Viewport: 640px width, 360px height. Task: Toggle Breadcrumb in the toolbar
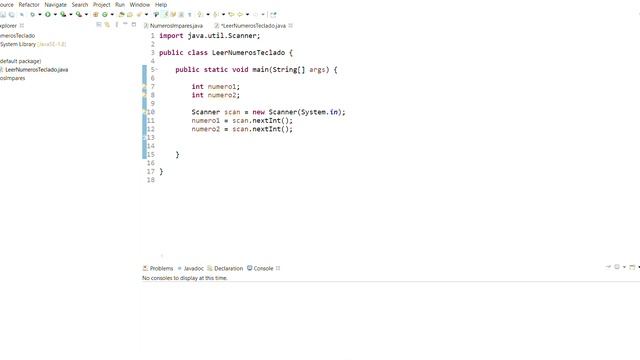(x=156, y=14)
